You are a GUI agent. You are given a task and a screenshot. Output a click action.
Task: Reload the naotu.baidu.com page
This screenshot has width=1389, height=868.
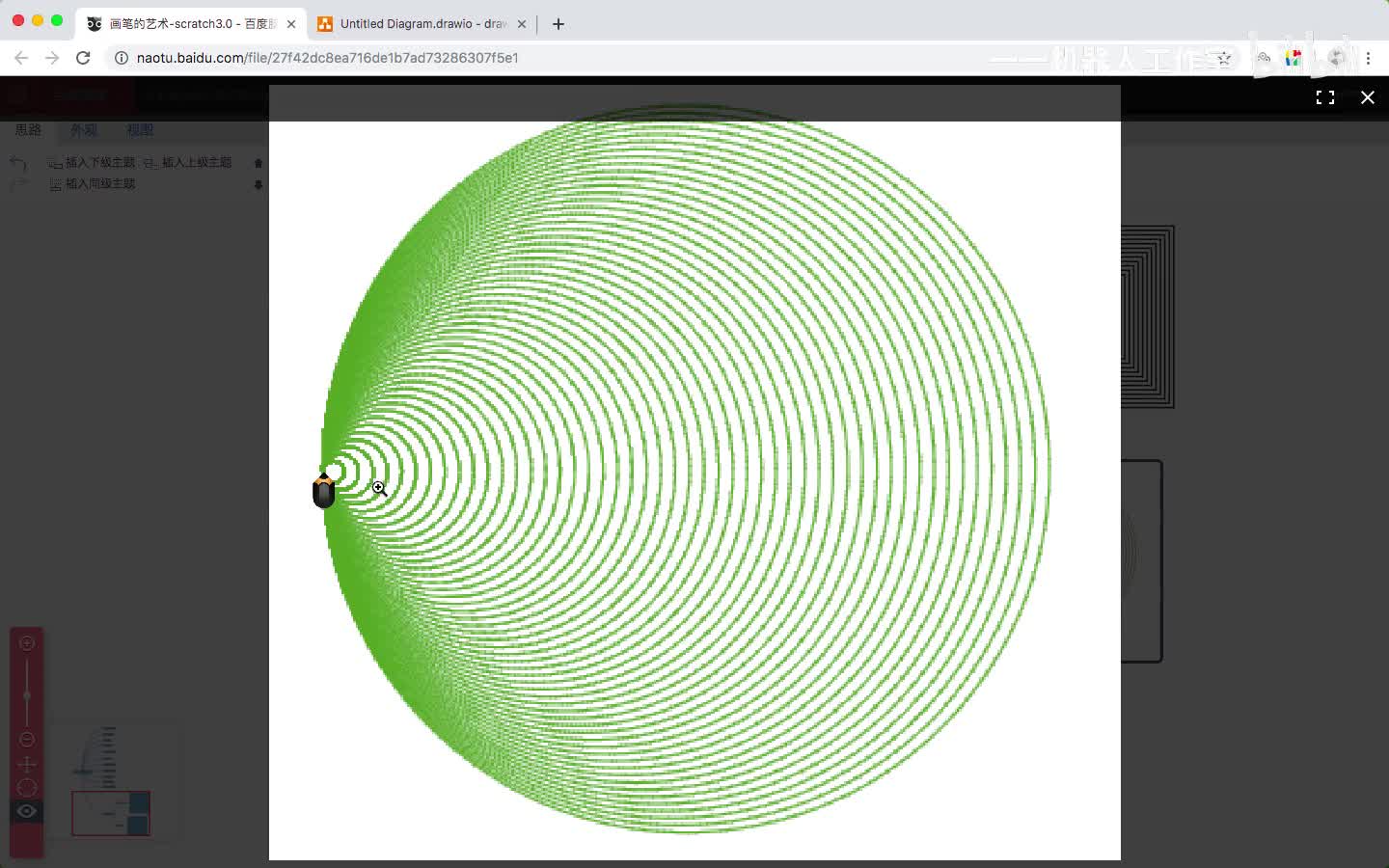(x=83, y=58)
